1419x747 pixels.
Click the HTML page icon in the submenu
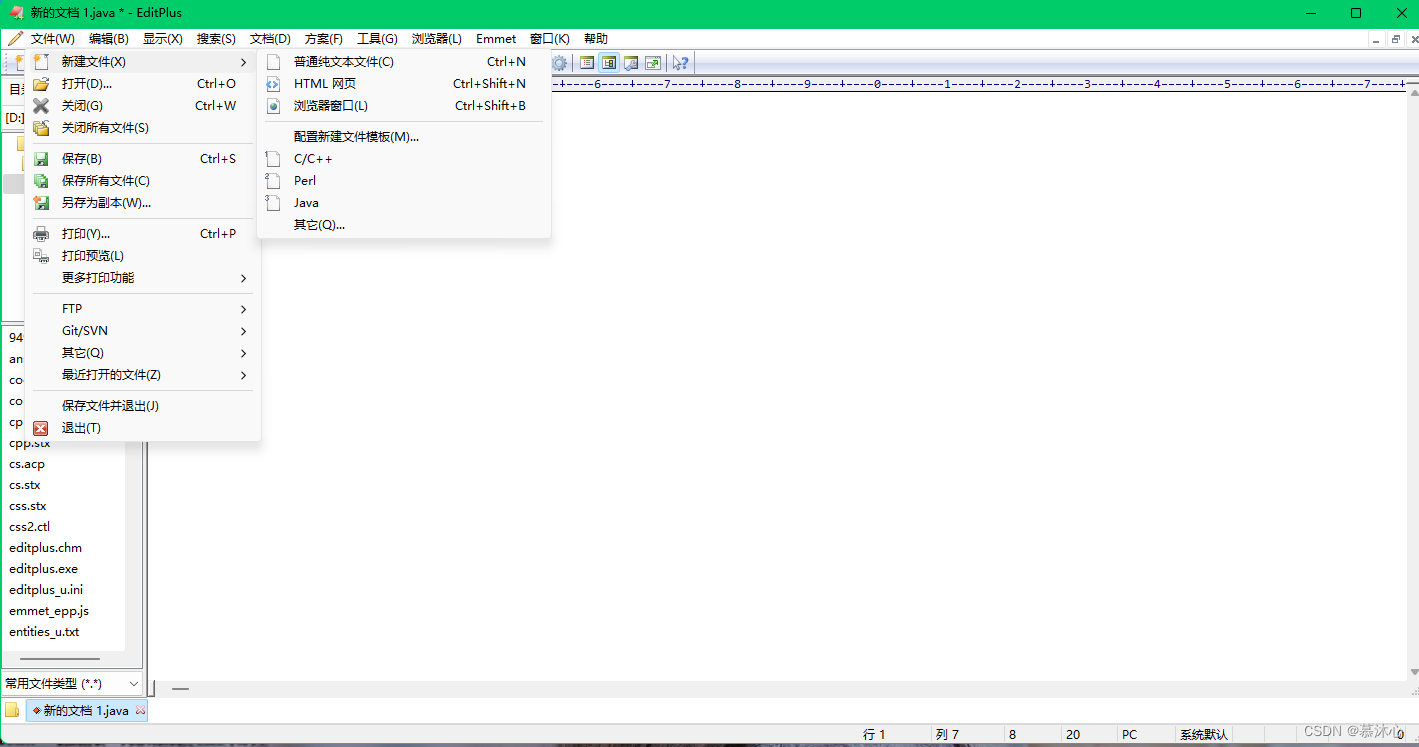click(x=273, y=84)
